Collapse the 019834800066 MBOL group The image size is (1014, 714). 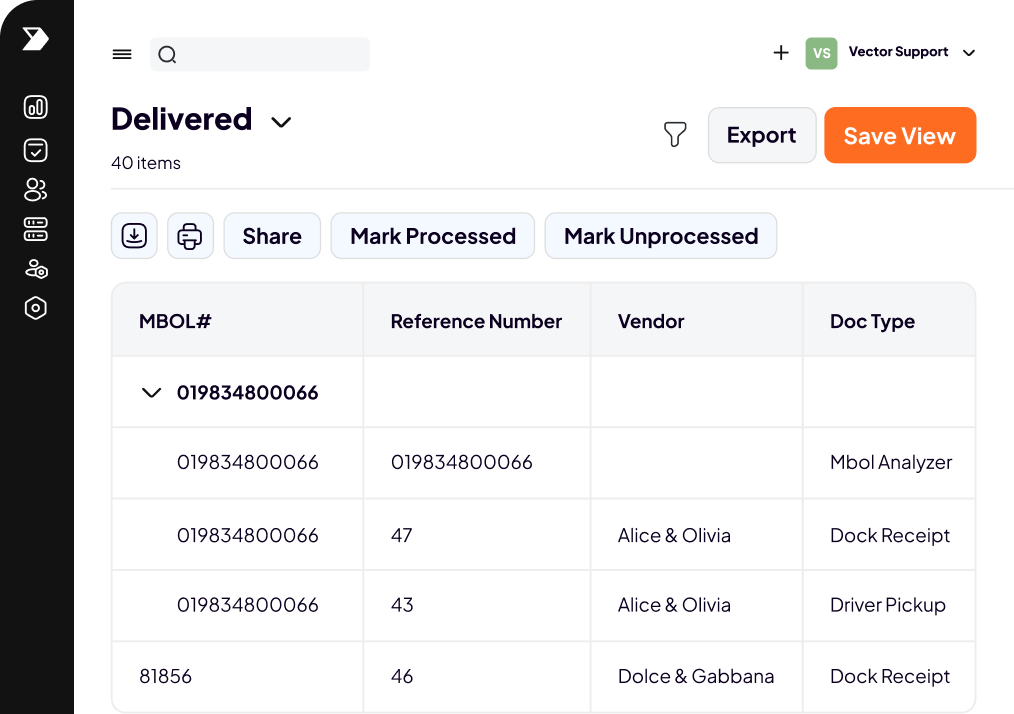point(152,393)
